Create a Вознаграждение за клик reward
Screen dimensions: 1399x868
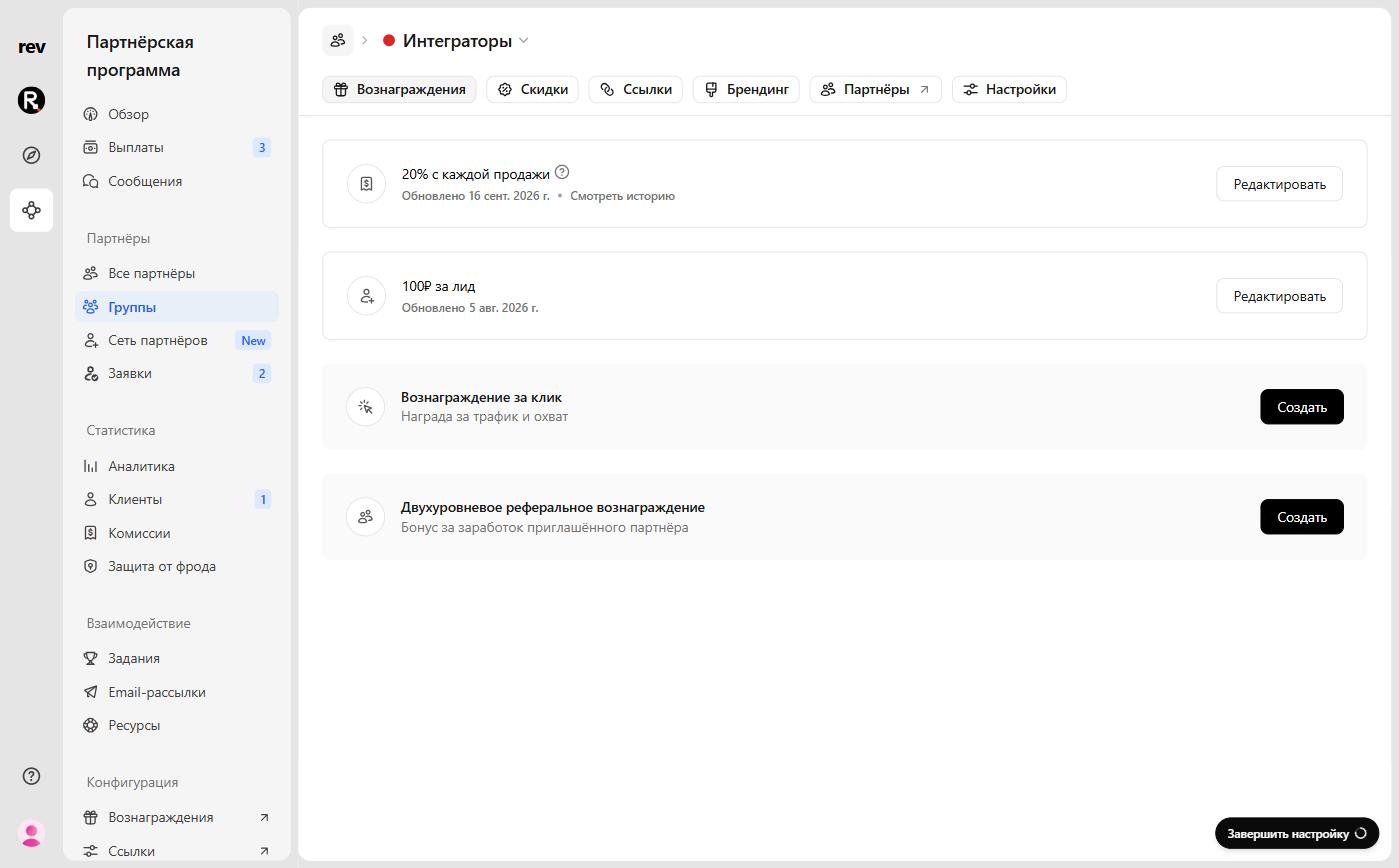pos(1302,407)
